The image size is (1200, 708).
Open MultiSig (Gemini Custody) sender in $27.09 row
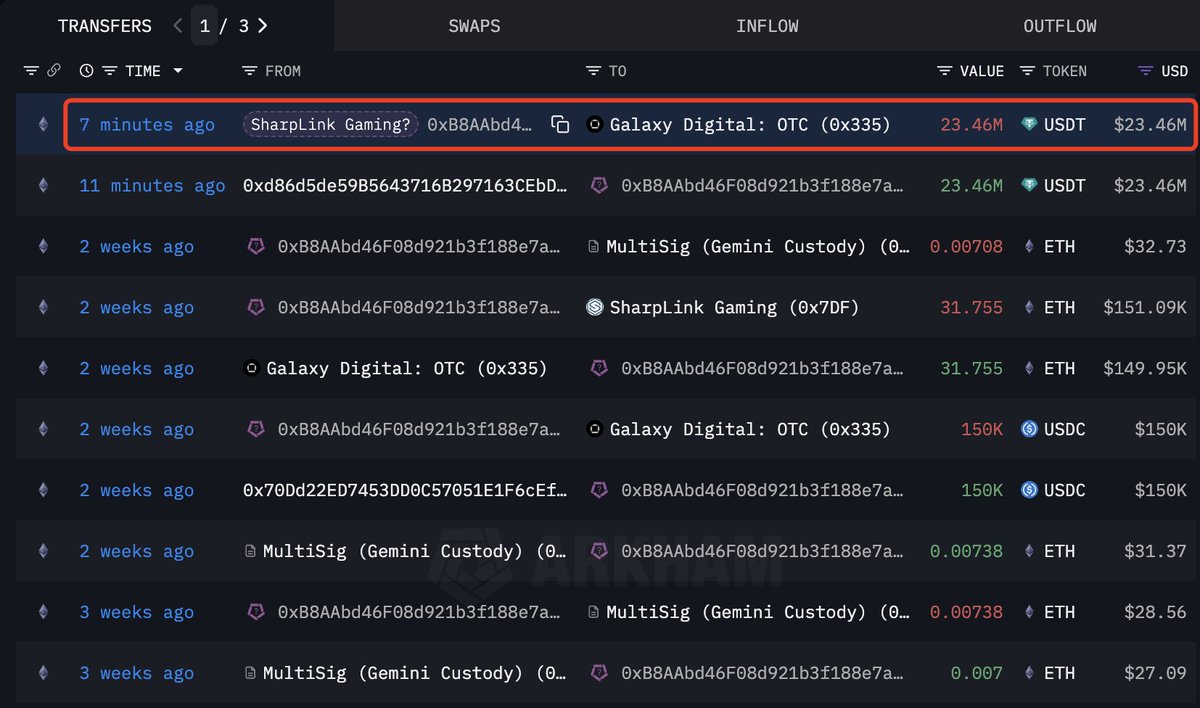click(x=415, y=674)
